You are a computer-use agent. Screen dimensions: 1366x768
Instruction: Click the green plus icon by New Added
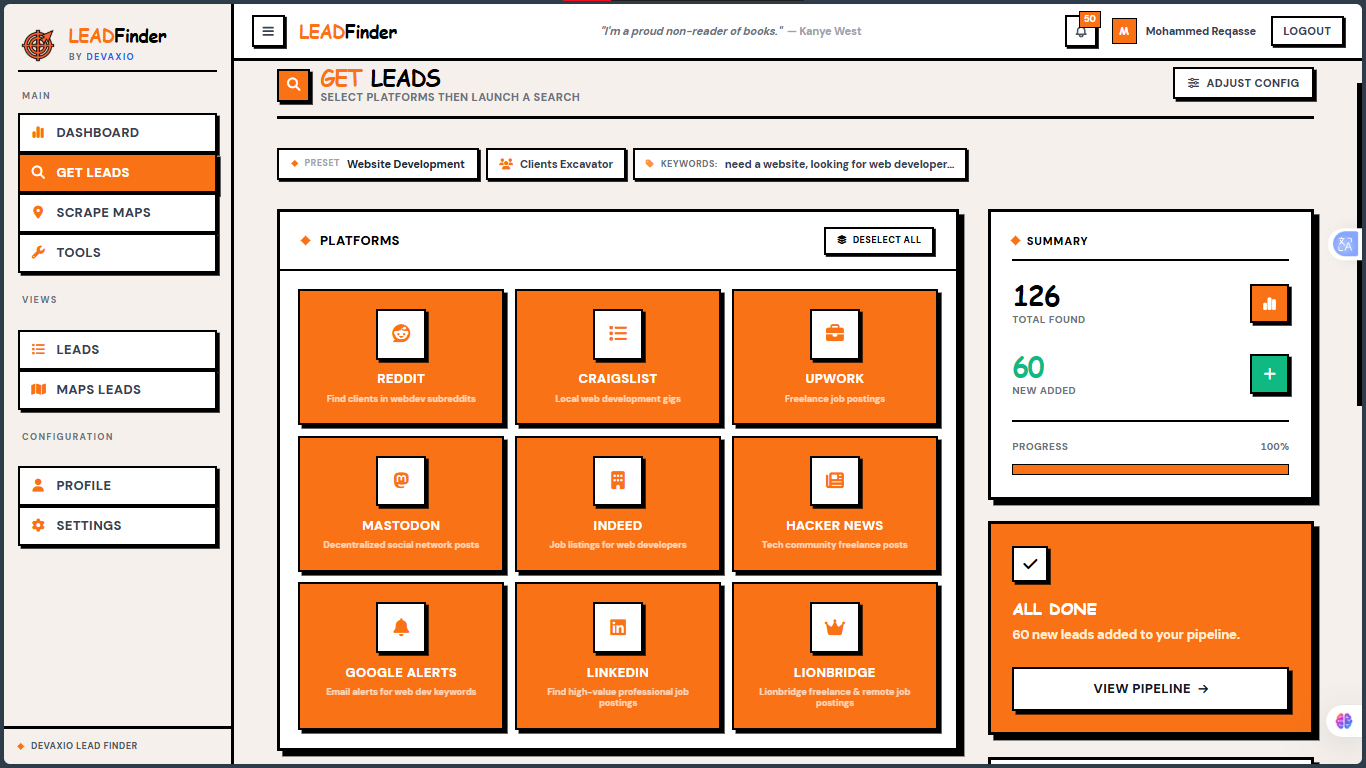click(x=1269, y=374)
